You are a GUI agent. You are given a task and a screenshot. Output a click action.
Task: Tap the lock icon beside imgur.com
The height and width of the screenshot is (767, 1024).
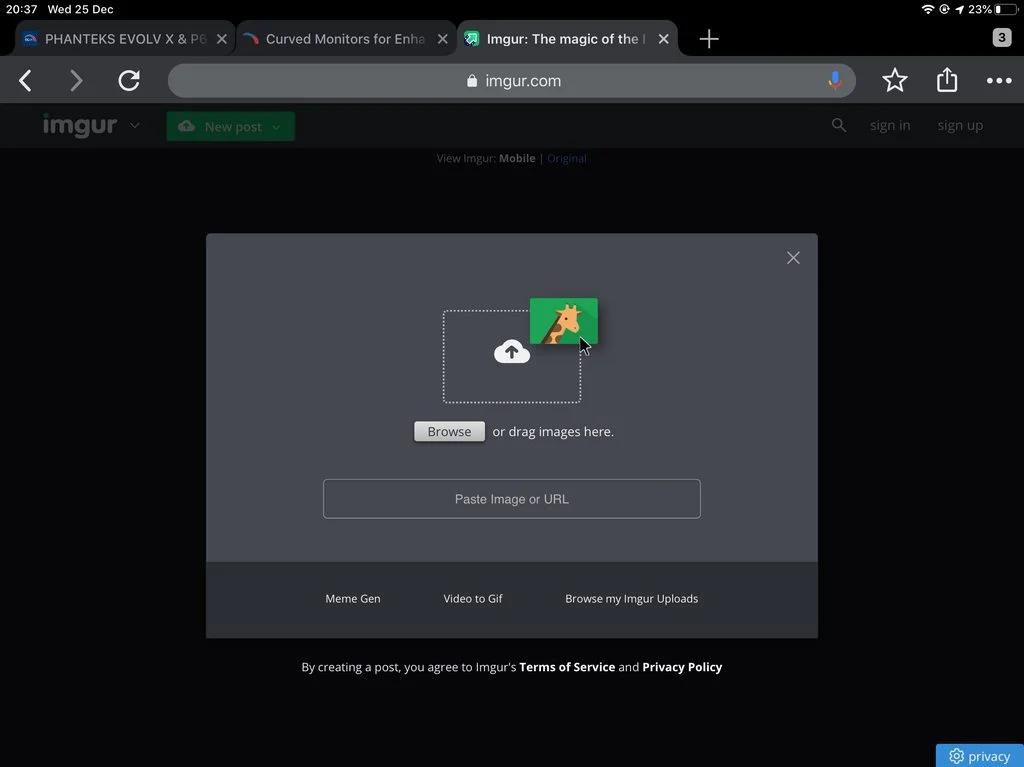point(472,80)
